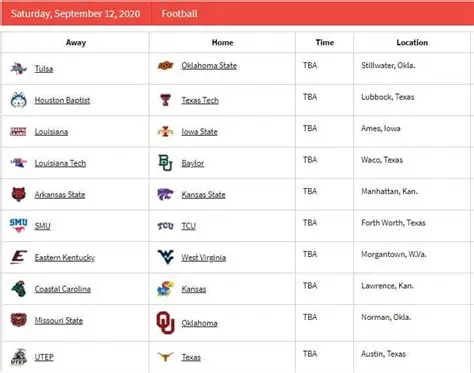474x373 pixels.
Task: Open the Coastal Carolina team link
Action: 63,289
